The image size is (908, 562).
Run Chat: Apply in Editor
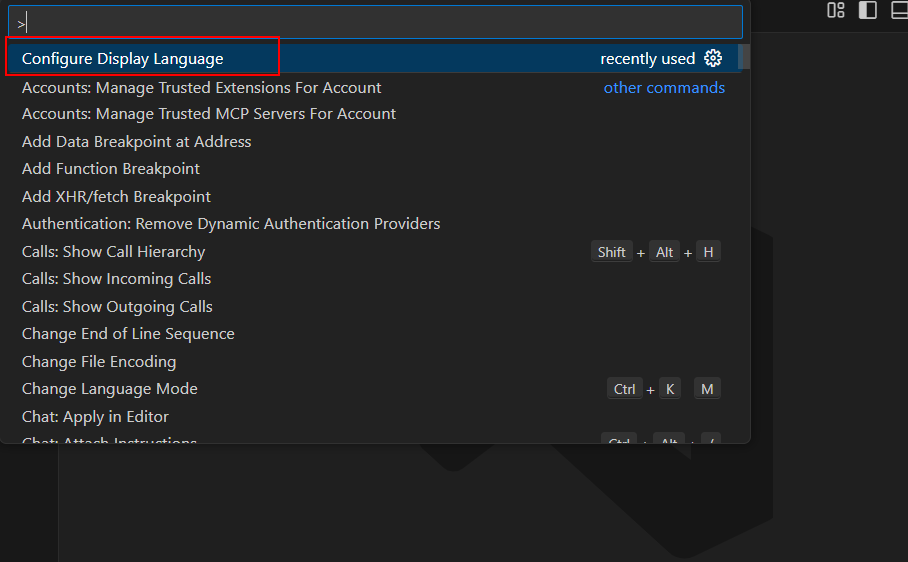pyautogui.click(x=95, y=416)
